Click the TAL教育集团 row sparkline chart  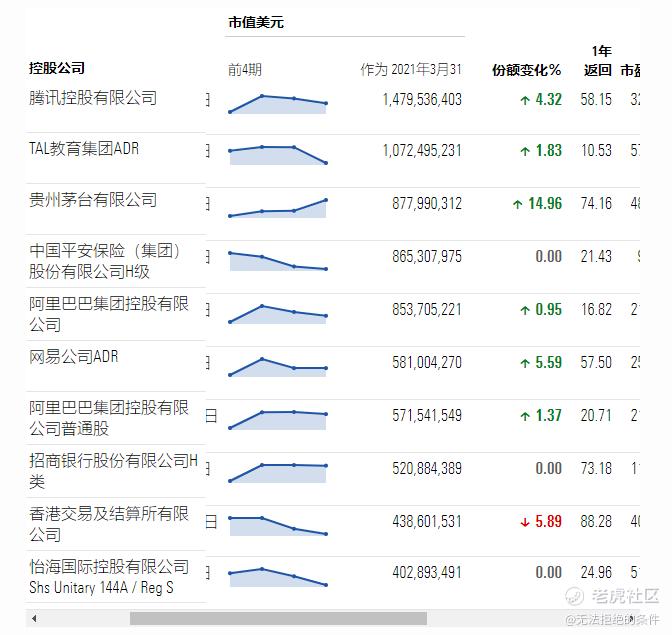(x=278, y=155)
